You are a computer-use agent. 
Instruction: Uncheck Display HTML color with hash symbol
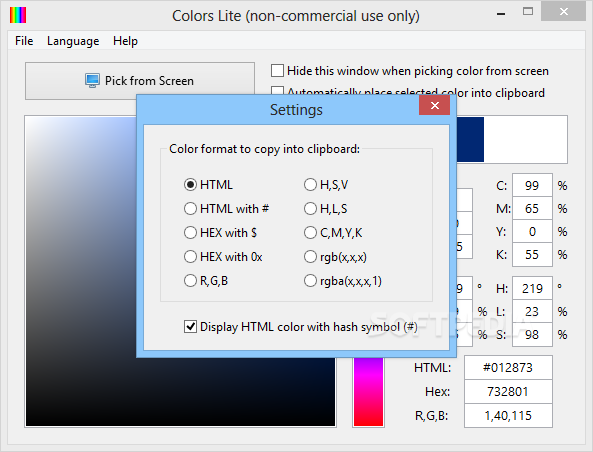tap(190, 326)
